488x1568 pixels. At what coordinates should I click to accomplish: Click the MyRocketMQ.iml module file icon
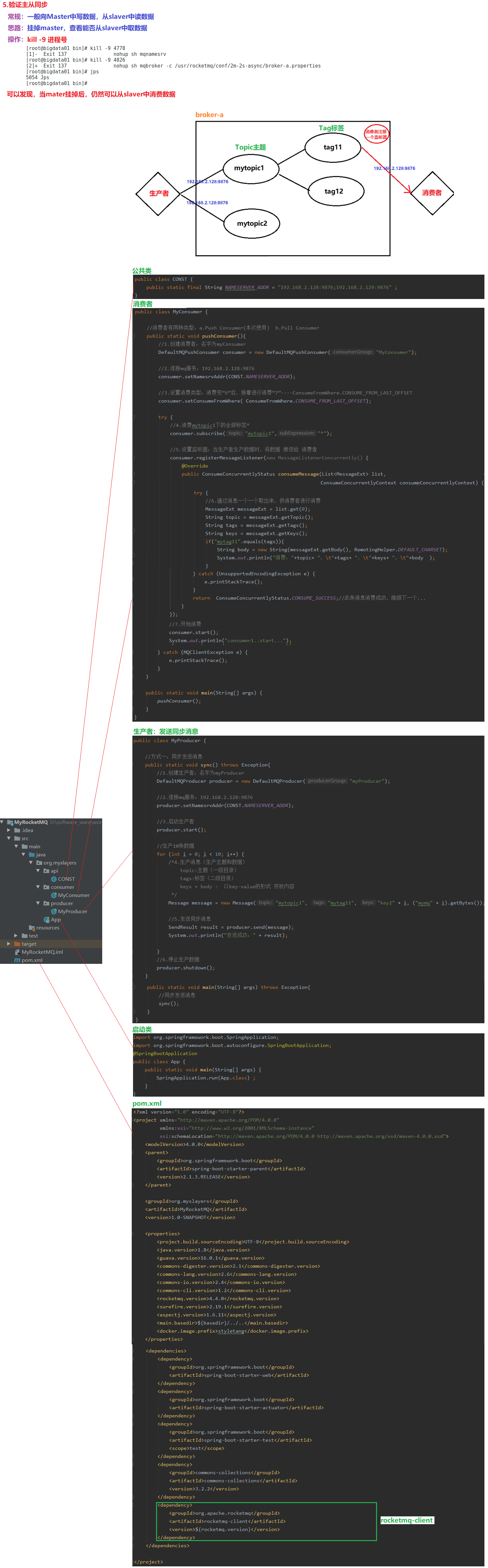(17, 952)
